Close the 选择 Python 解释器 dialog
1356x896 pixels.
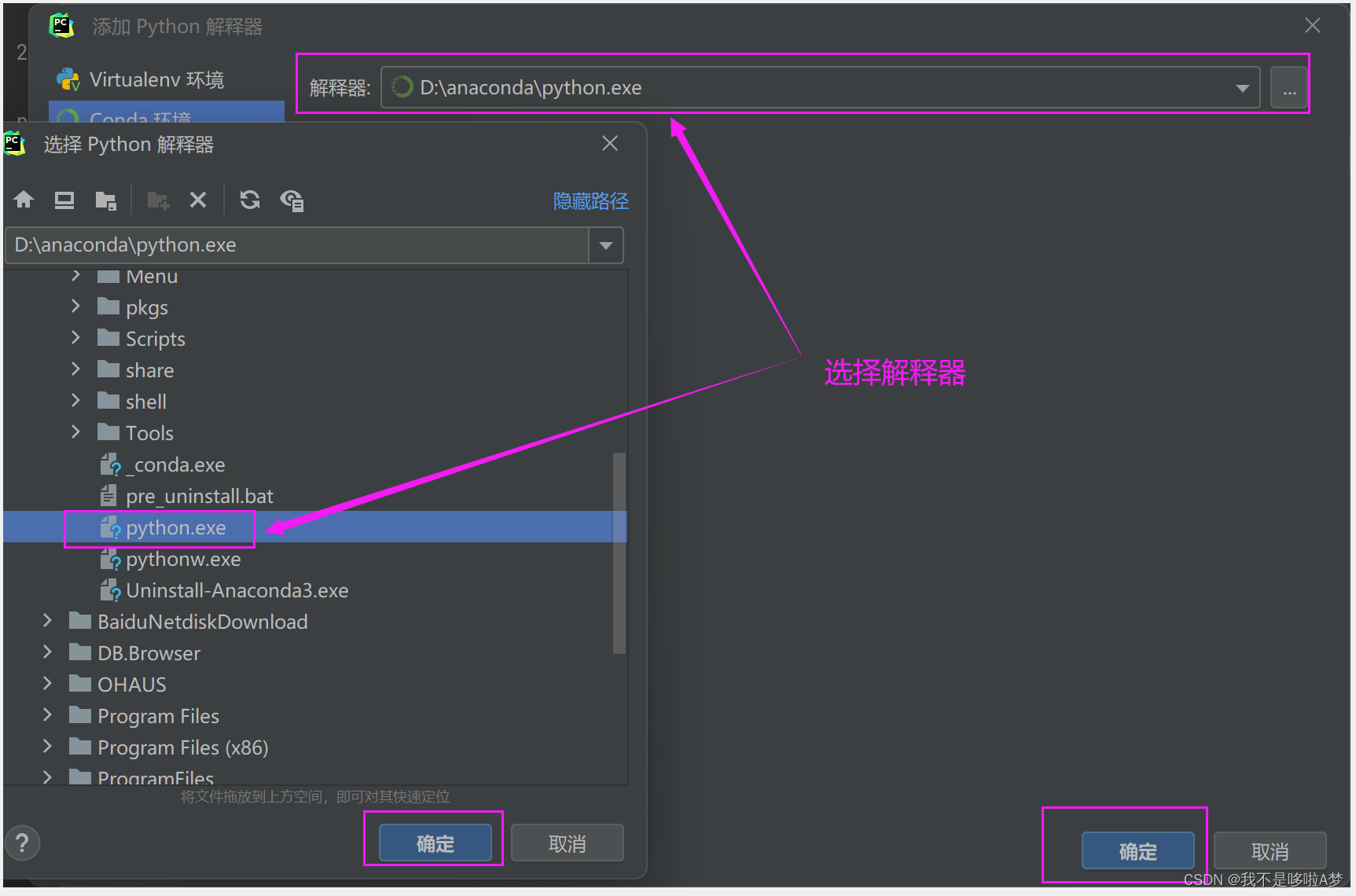pyautogui.click(x=610, y=143)
